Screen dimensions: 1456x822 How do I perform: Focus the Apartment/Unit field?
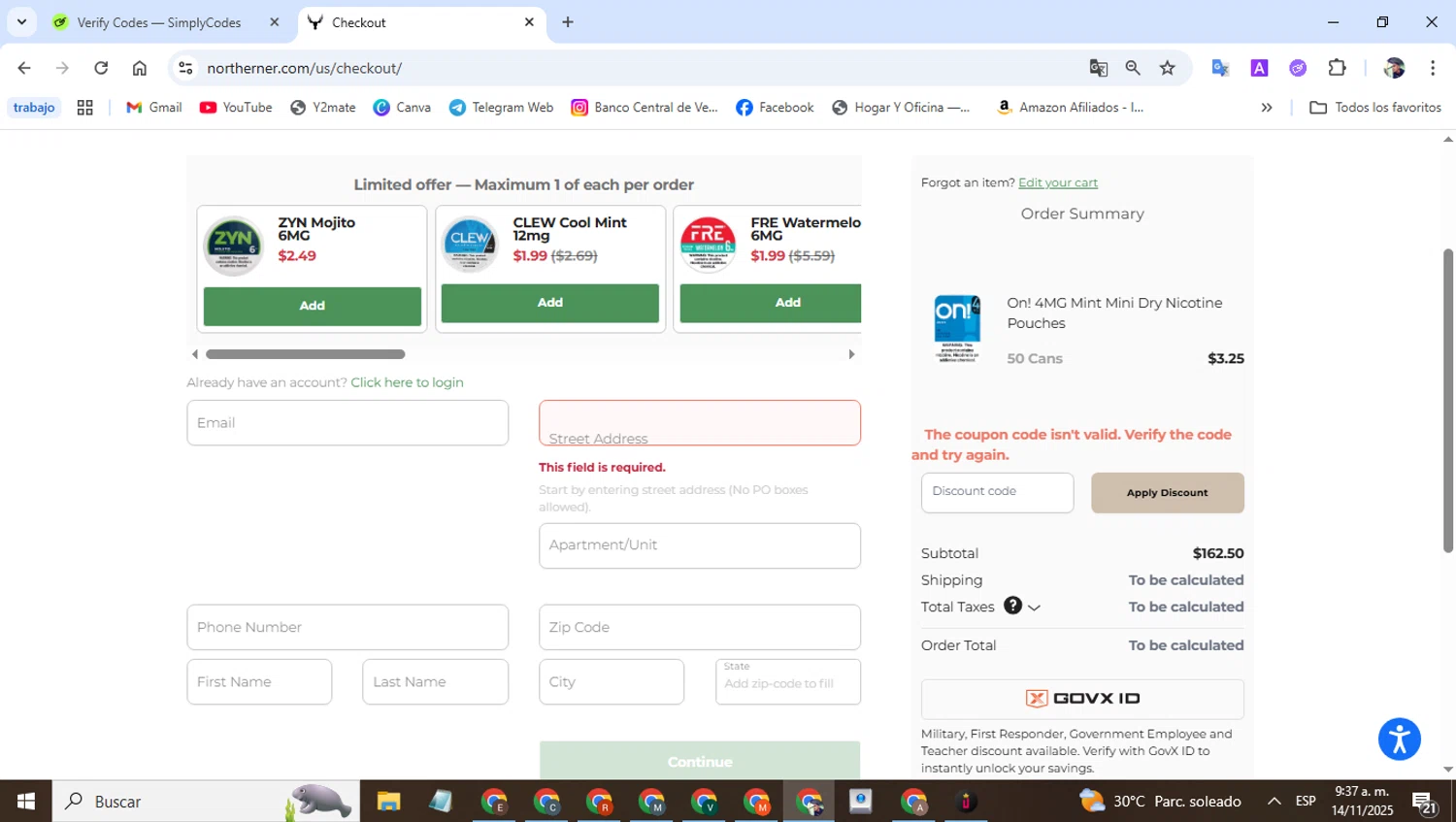click(700, 545)
